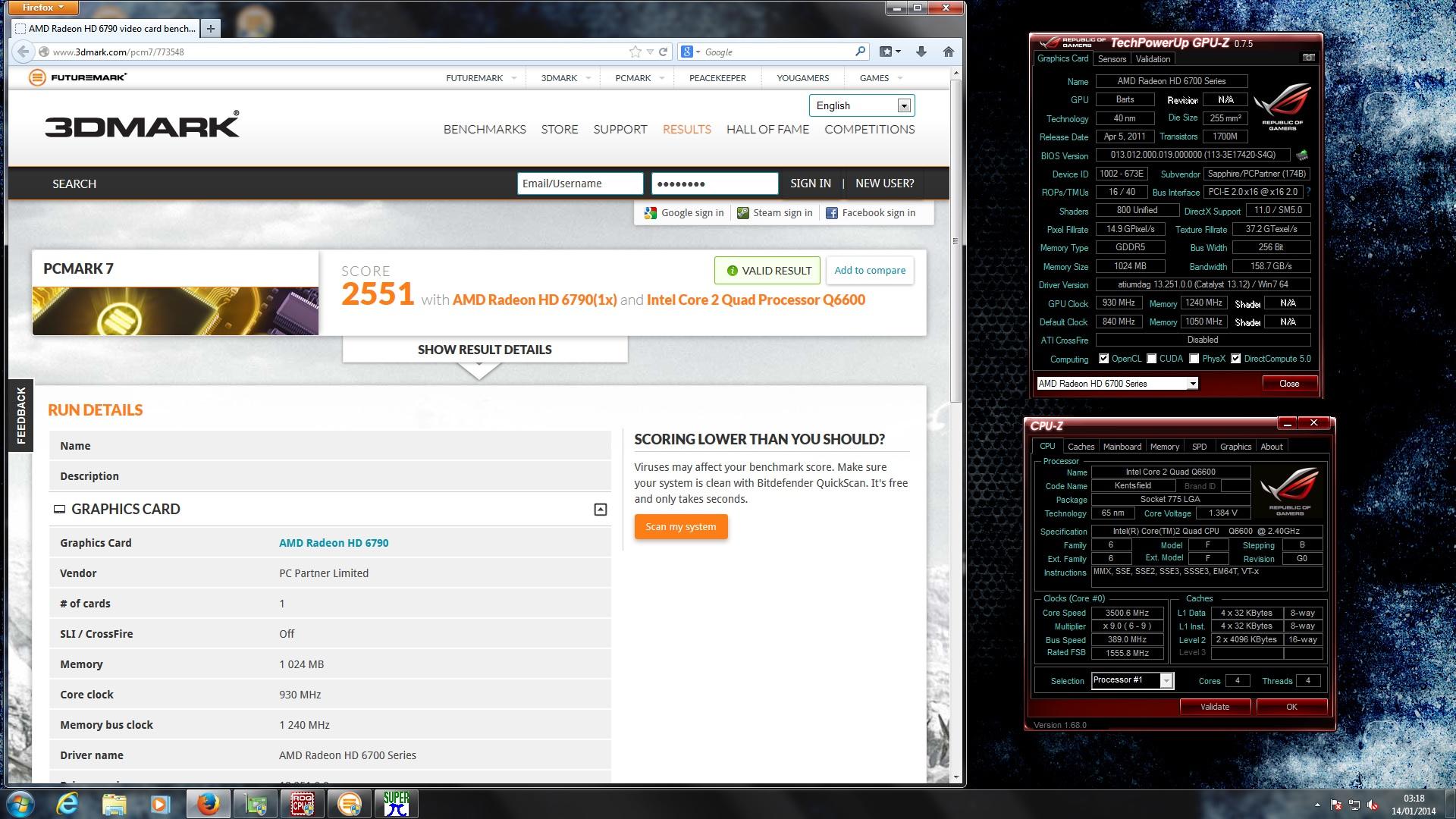Start the Google search with the magnifier icon
Screen dimensions: 1456x819
860,52
